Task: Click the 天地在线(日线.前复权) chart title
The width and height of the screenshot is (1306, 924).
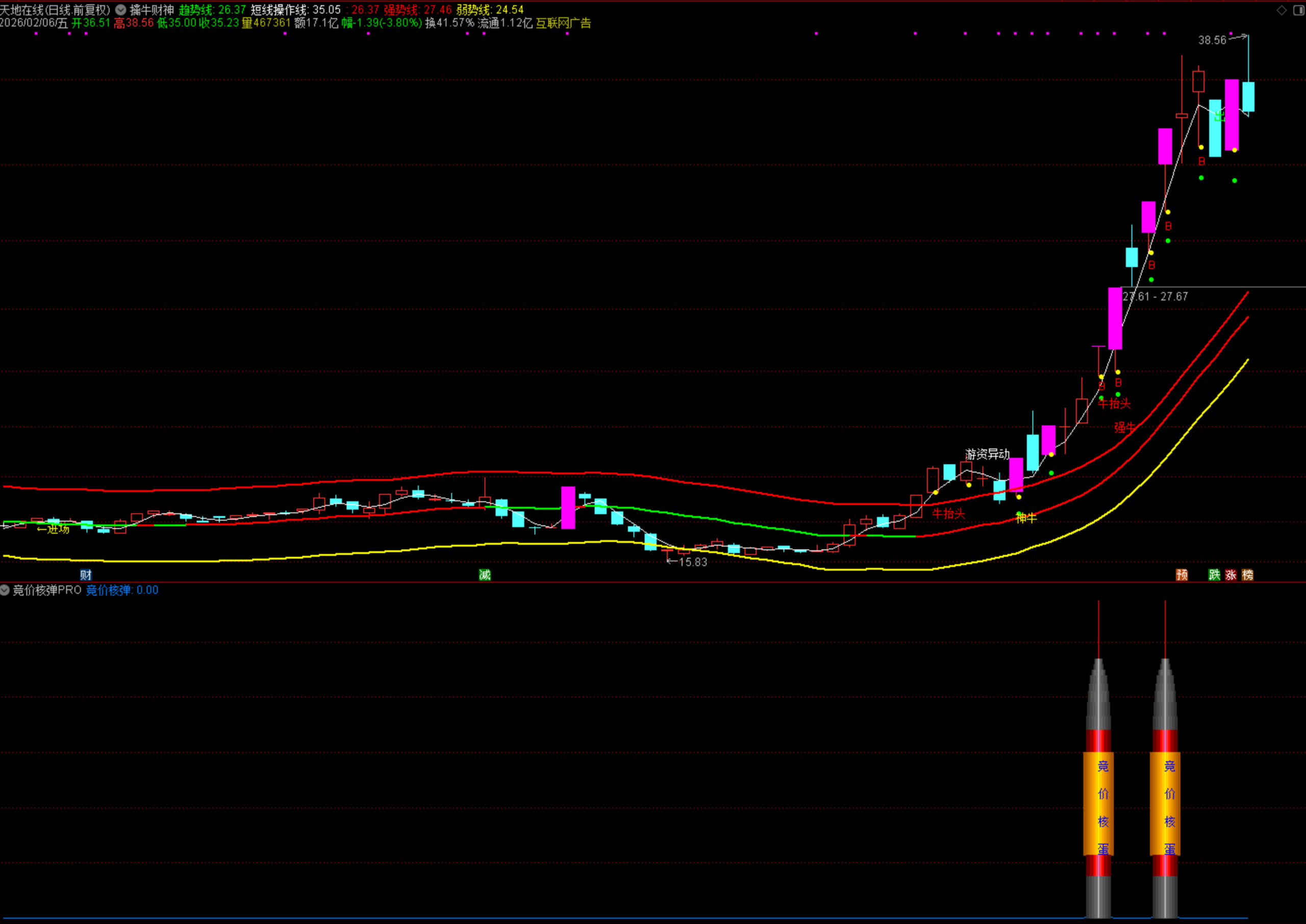Action: pos(55,10)
